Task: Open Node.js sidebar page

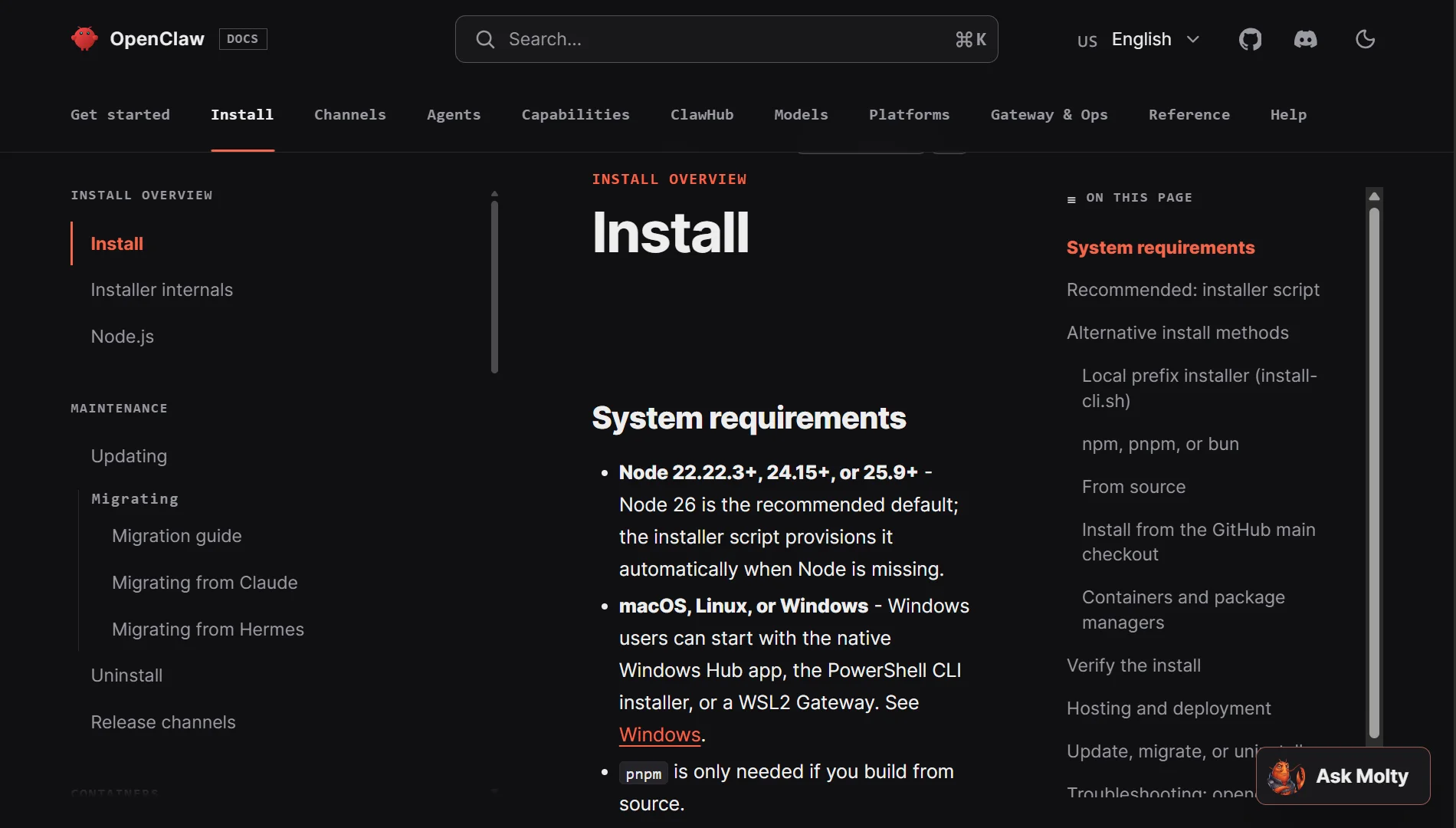Action: 122,337
